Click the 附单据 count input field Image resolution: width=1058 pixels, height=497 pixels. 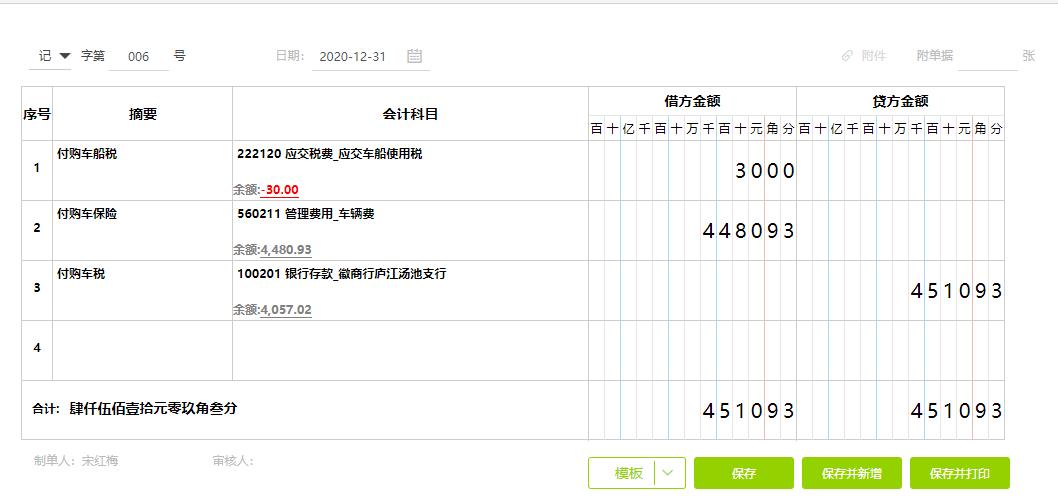tap(986, 57)
